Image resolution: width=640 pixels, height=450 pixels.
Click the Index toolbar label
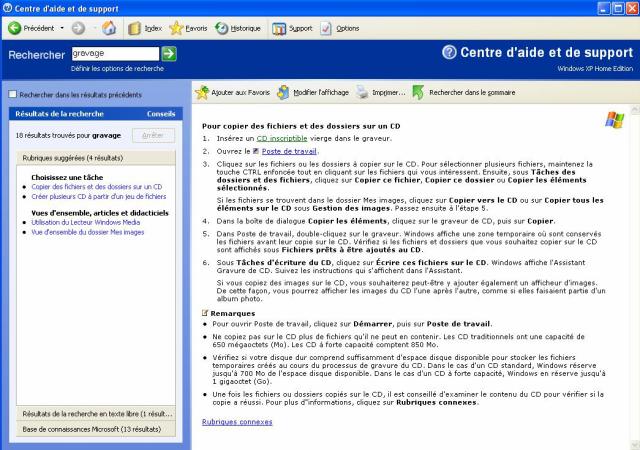coord(153,28)
